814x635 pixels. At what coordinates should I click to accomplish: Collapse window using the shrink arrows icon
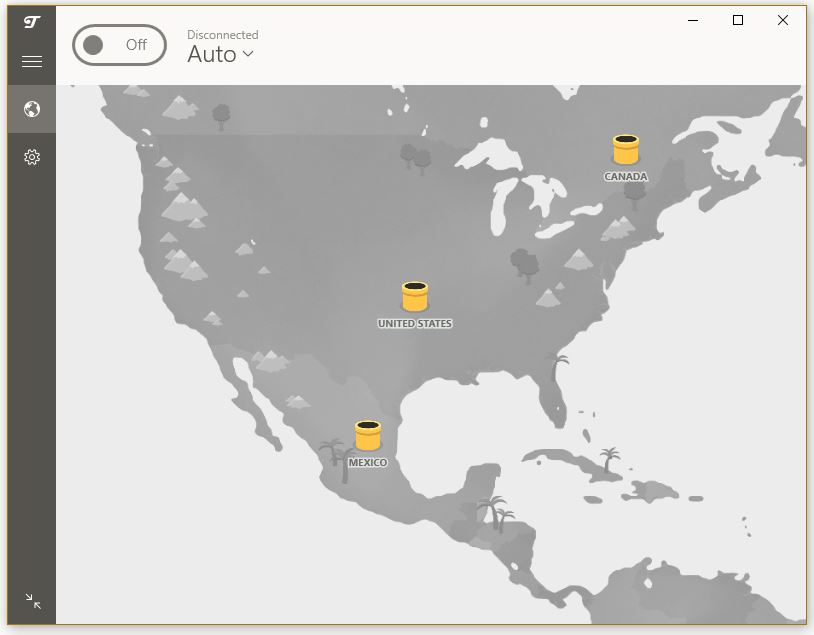point(33,601)
